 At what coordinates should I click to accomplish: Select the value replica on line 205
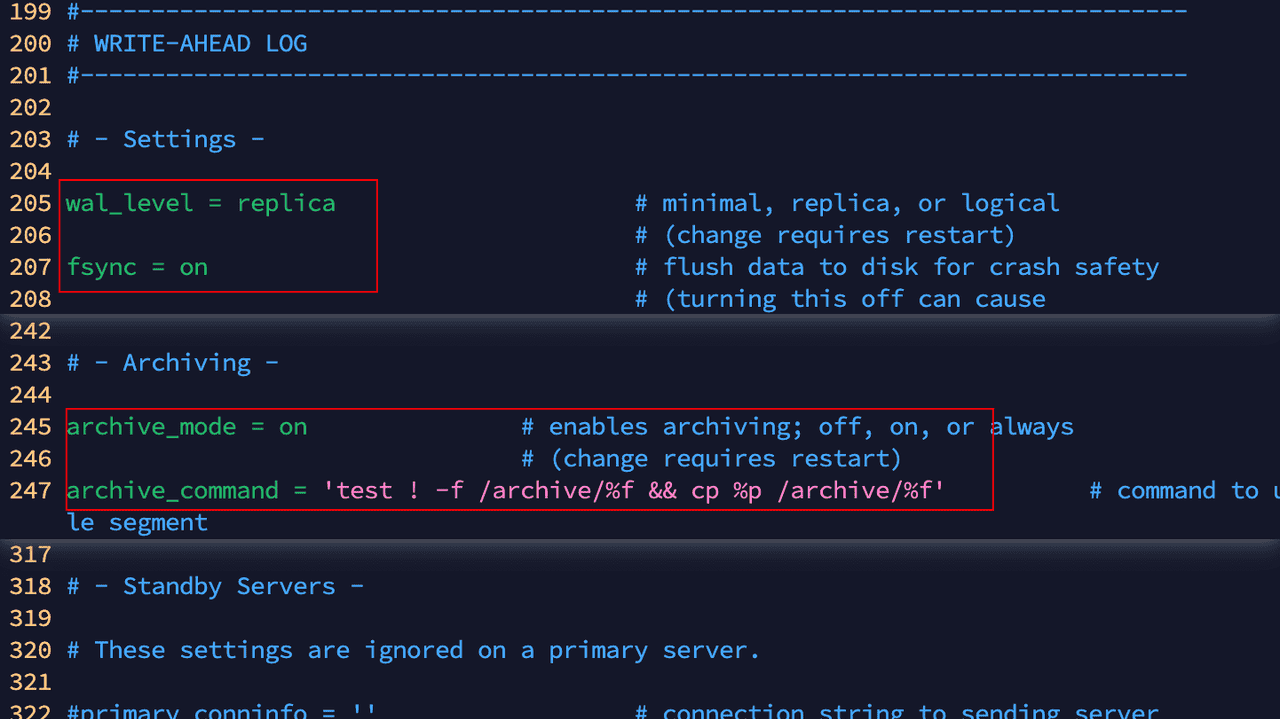point(287,203)
